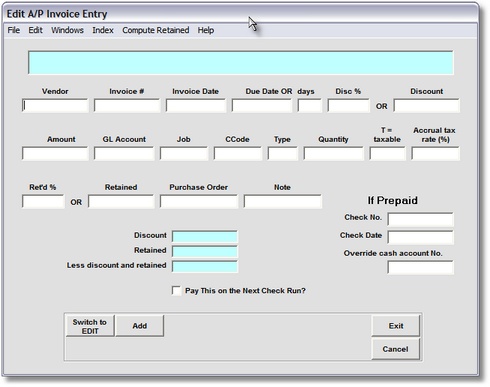Viewport: 490px width, 387px height.
Task: Click into the Note field
Action: 283,202
